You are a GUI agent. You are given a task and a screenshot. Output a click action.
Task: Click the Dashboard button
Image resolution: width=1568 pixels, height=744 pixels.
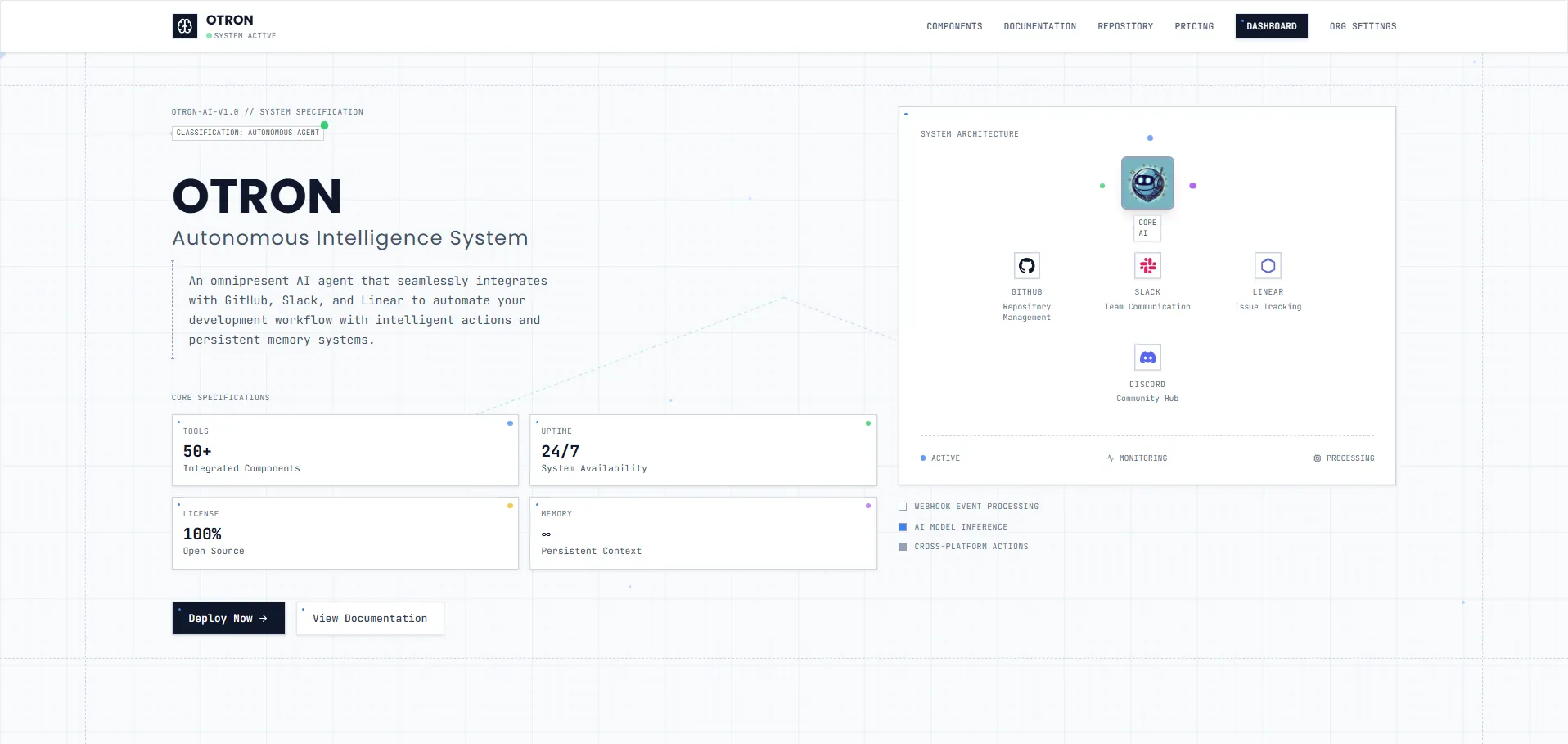[x=1271, y=26]
